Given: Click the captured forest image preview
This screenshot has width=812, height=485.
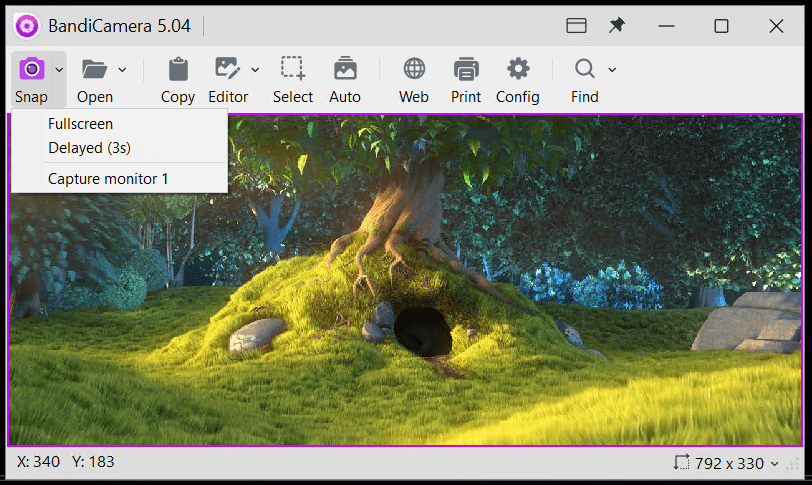Looking at the screenshot, I should click(x=405, y=280).
